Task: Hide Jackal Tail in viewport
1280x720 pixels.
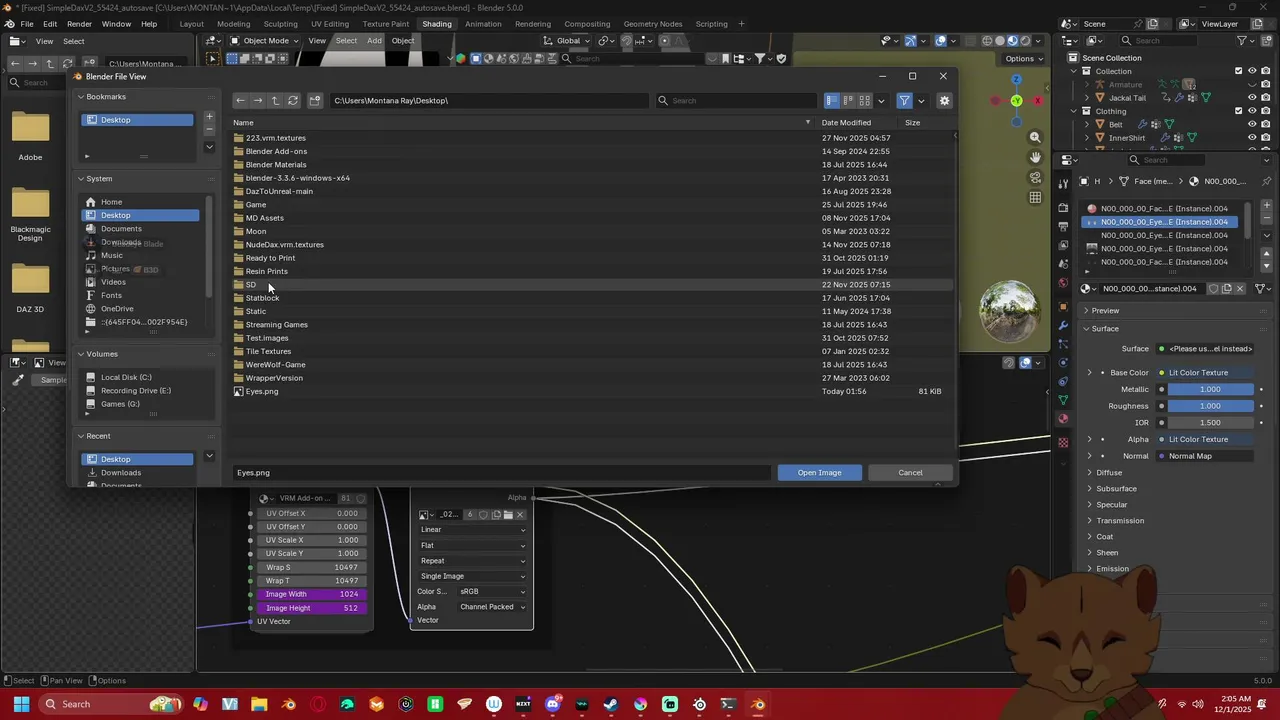Action: tap(1252, 98)
